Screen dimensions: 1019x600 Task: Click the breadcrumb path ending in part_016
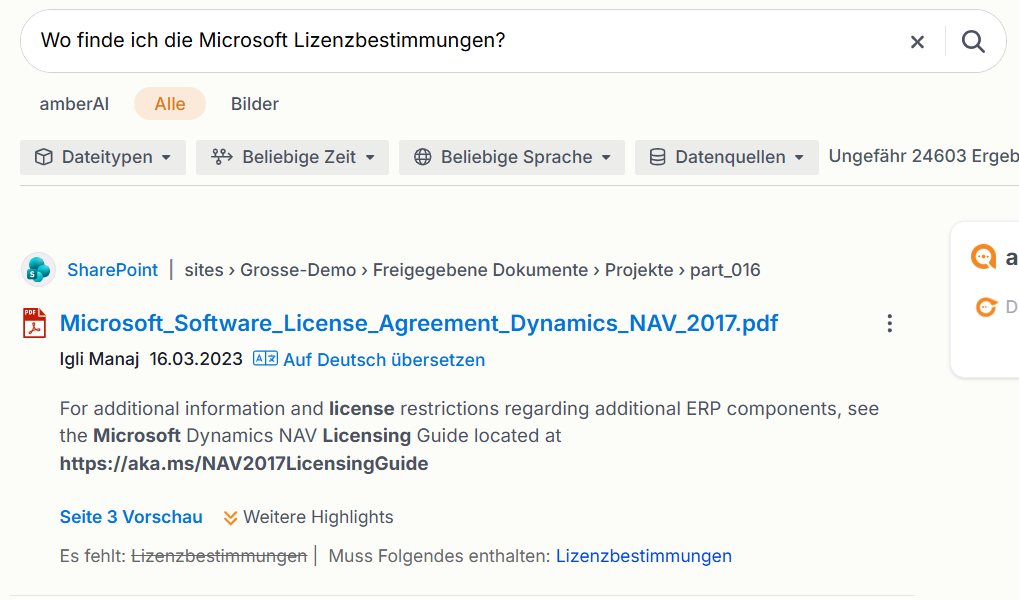pos(472,270)
